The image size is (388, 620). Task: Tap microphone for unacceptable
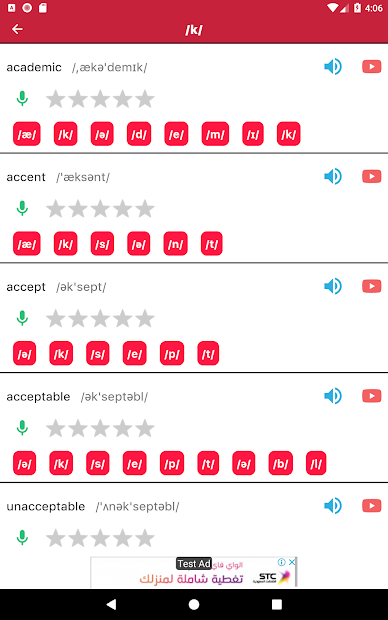click(22, 538)
